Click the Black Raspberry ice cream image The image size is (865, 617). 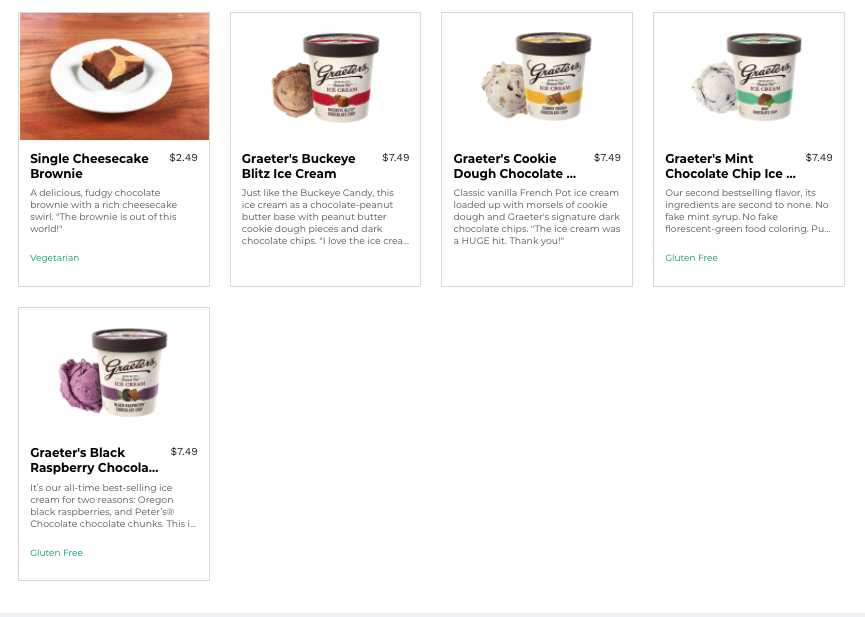pyautogui.click(x=114, y=372)
